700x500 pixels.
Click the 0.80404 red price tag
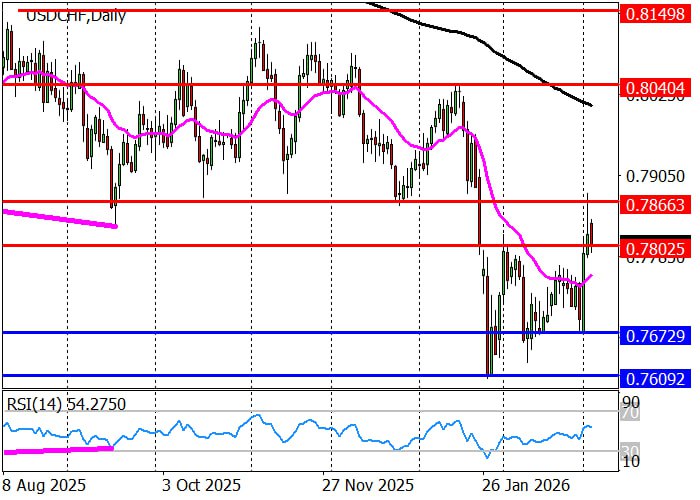pyautogui.click(x=654, y=88)
